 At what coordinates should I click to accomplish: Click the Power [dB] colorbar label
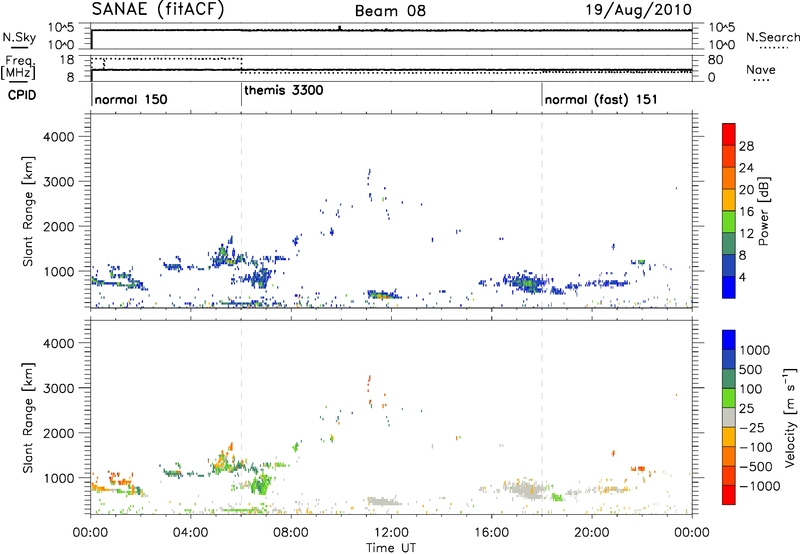[x=763, y=211]
